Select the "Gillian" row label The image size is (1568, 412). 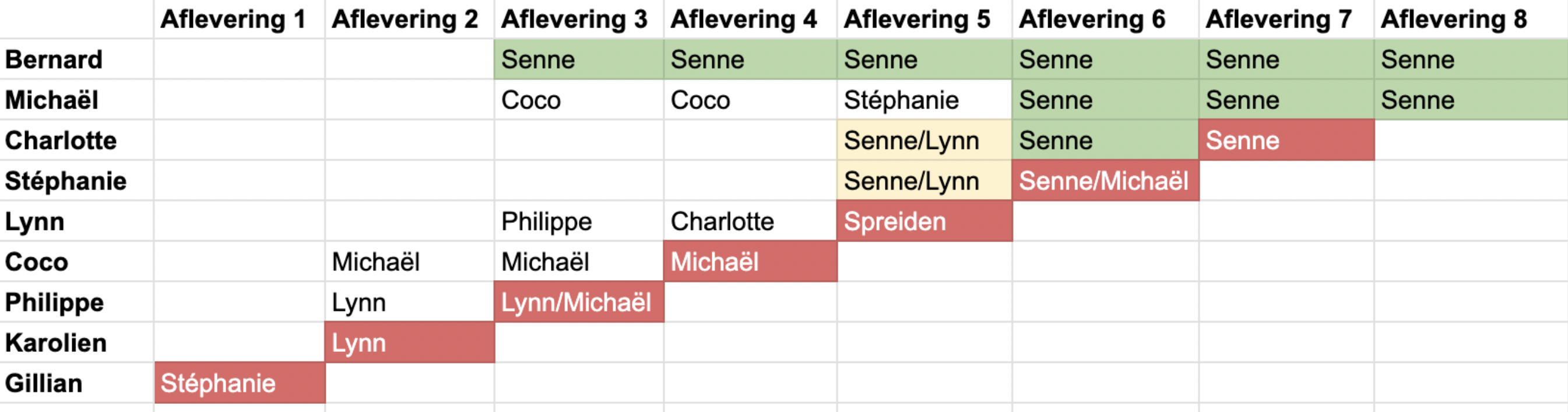44,383
